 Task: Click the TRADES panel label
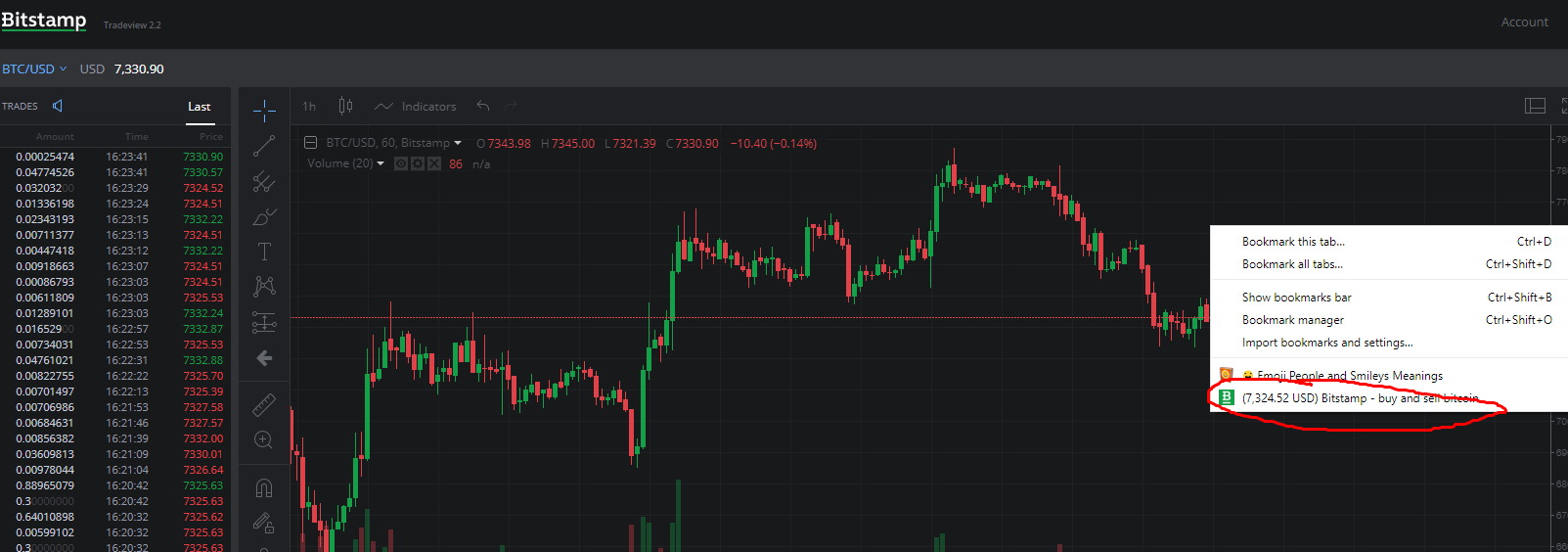pos(20,106)
